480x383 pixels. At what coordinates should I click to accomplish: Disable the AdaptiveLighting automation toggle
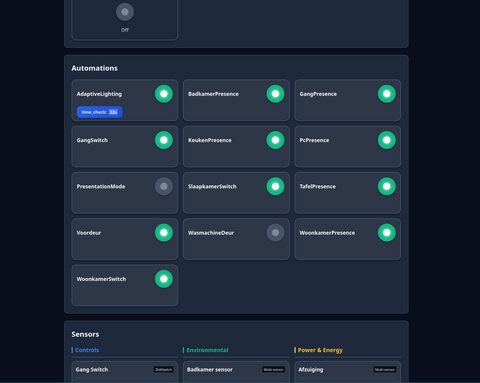(x=164, y=94)
